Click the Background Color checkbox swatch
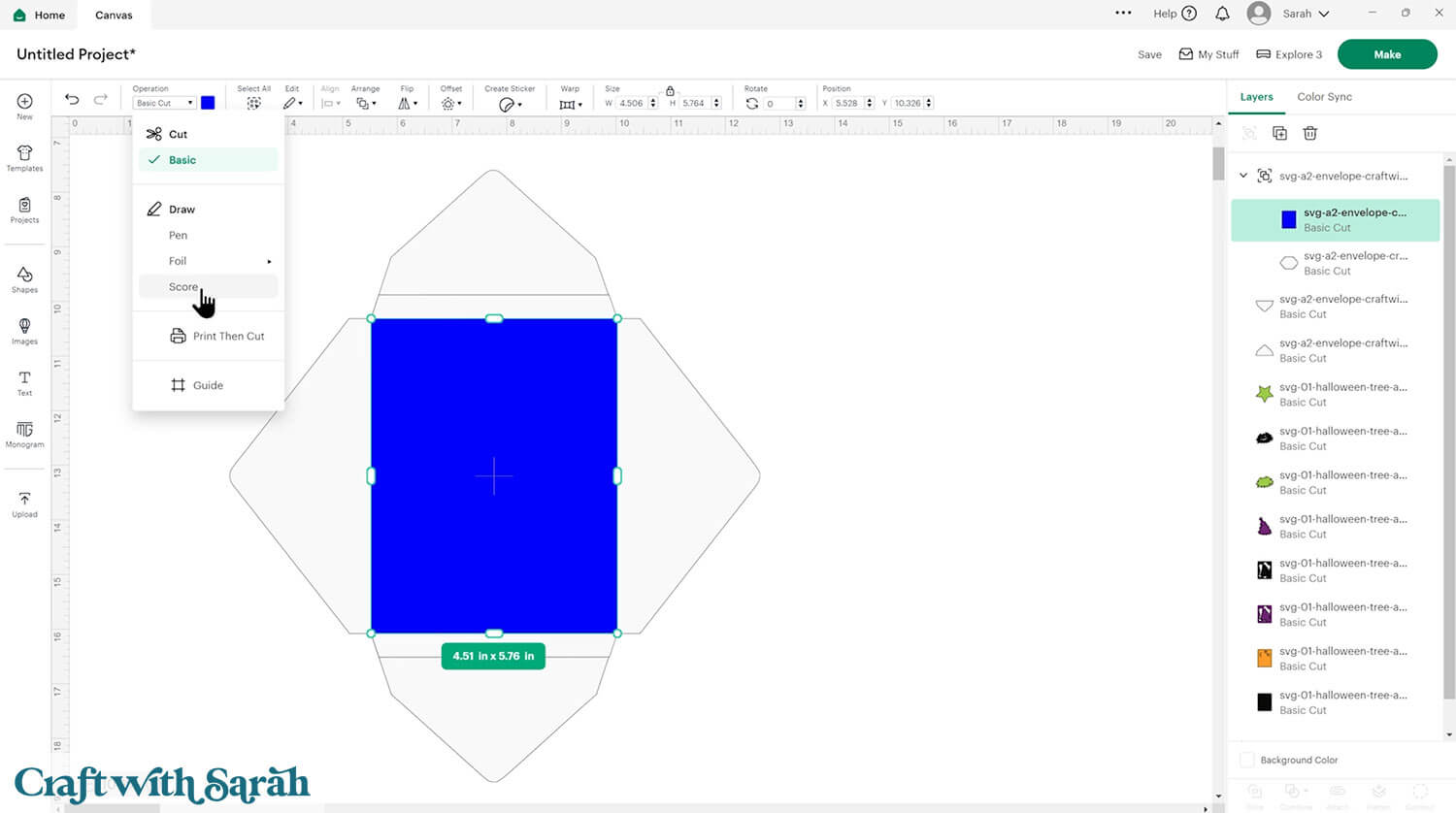This screenshot has height=813, width=1456. pyautogui.click(x=1247, y=760)
